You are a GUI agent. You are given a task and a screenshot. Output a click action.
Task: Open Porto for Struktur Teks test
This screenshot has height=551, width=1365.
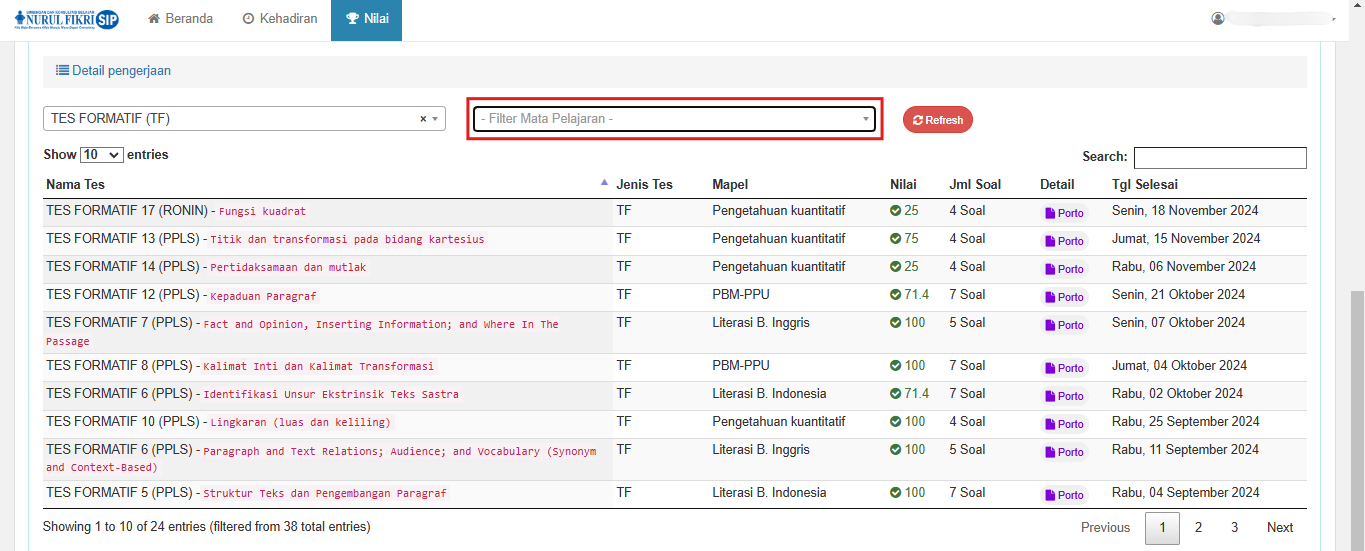1064,495
